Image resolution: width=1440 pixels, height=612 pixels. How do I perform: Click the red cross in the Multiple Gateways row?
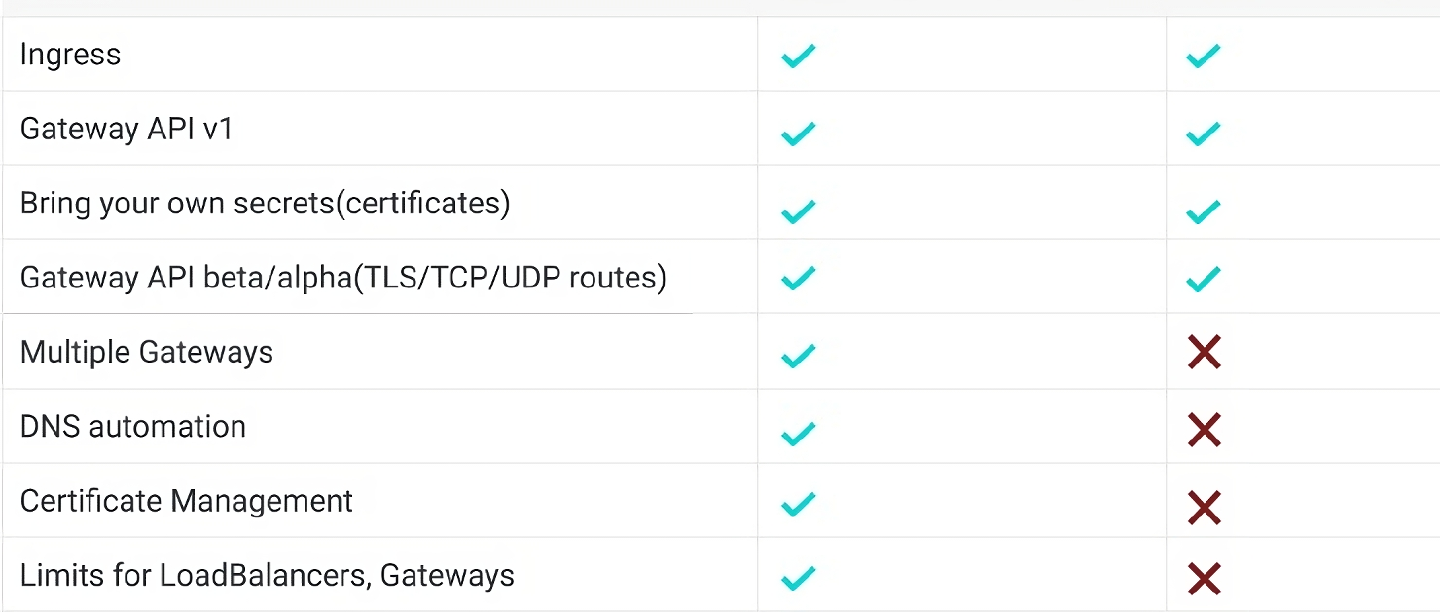[x=1204, y=352]
